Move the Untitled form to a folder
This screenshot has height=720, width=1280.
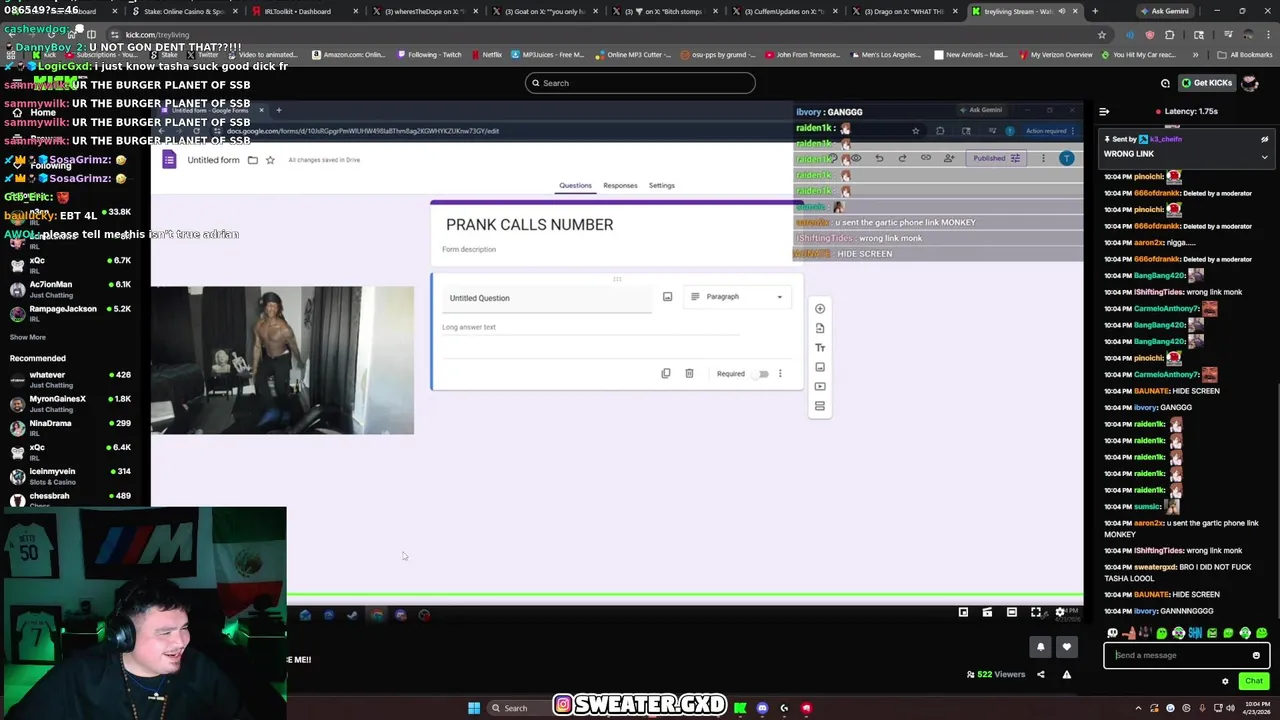pos(252,160)
